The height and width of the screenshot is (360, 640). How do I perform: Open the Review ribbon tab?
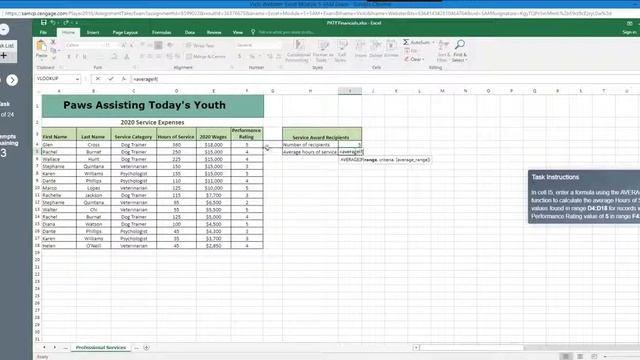point(213,32)
